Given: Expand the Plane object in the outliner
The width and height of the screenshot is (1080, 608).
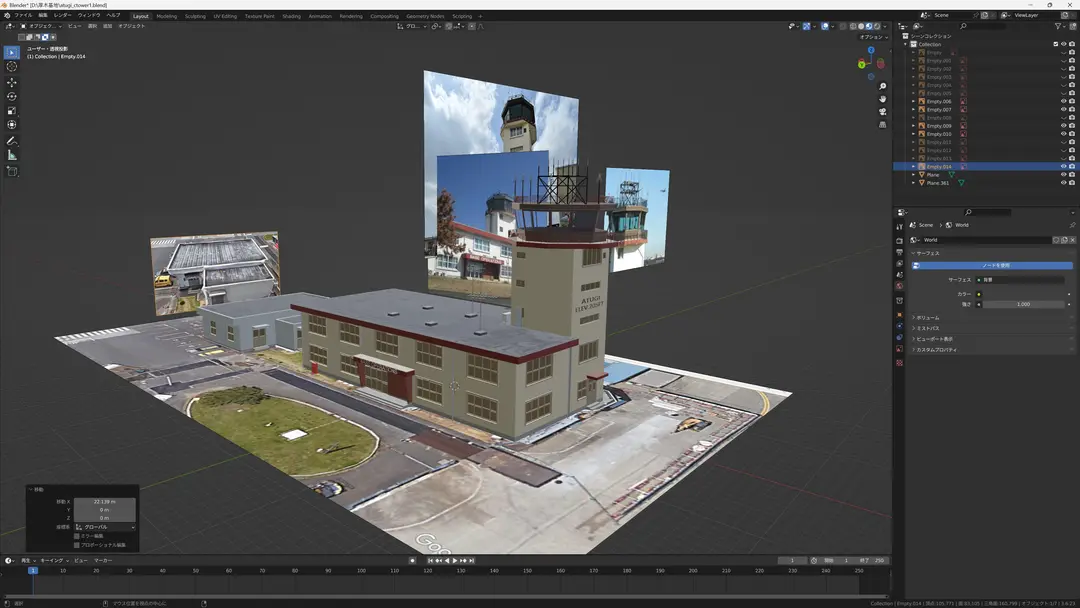Looking at the screenshot, I should coord(914,175).
